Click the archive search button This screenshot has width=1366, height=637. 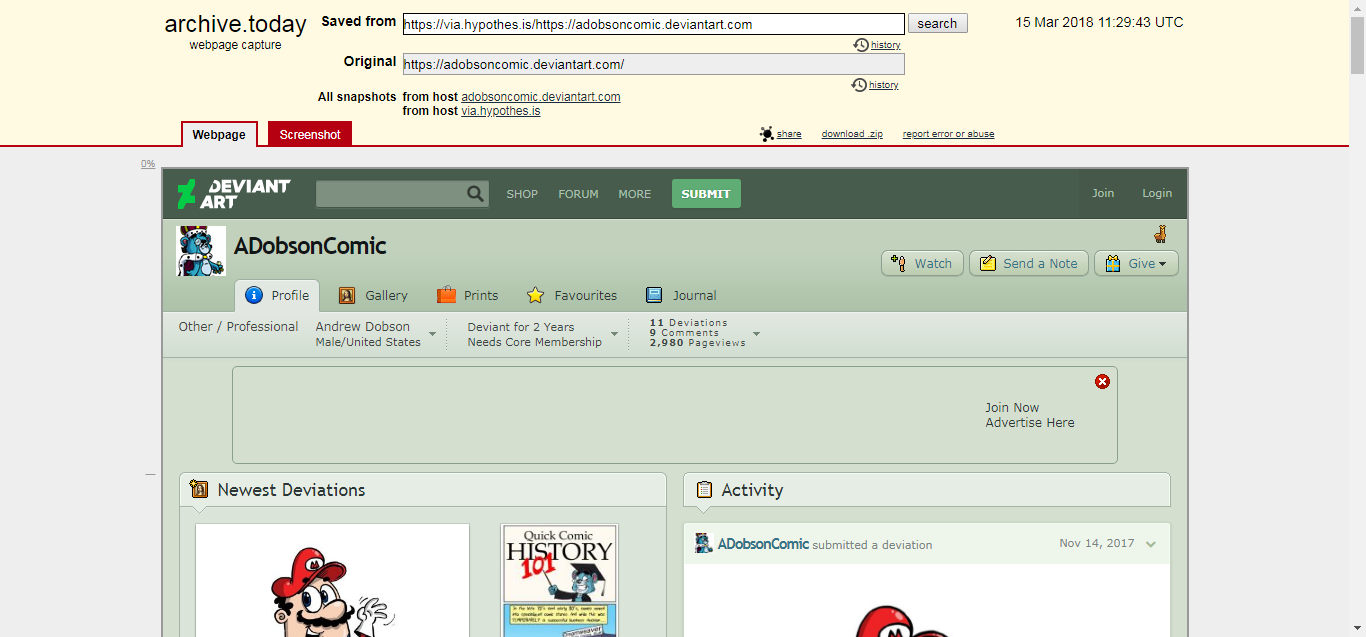(x=938, y=23)
